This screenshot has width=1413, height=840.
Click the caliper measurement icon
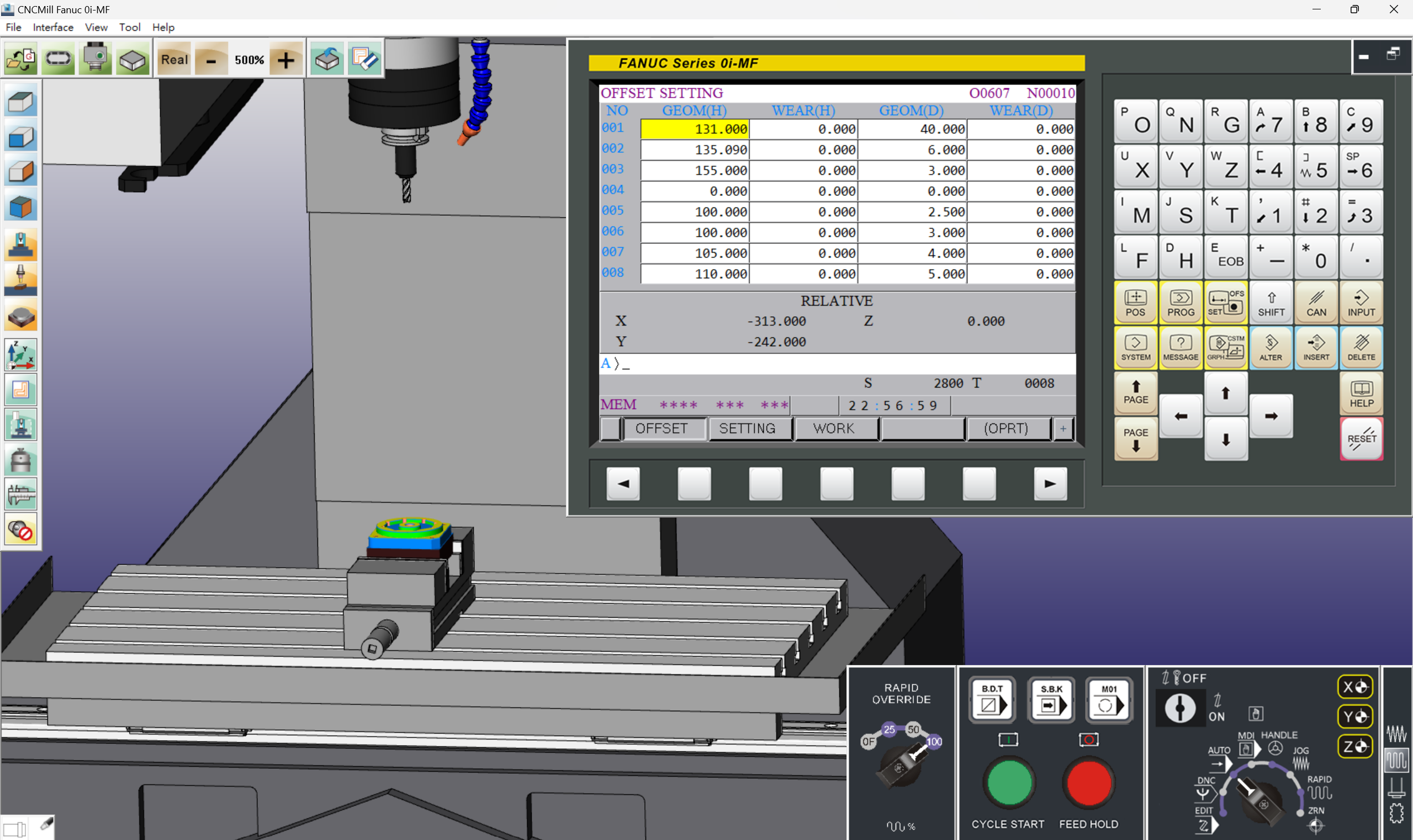[x=21, y=494]
